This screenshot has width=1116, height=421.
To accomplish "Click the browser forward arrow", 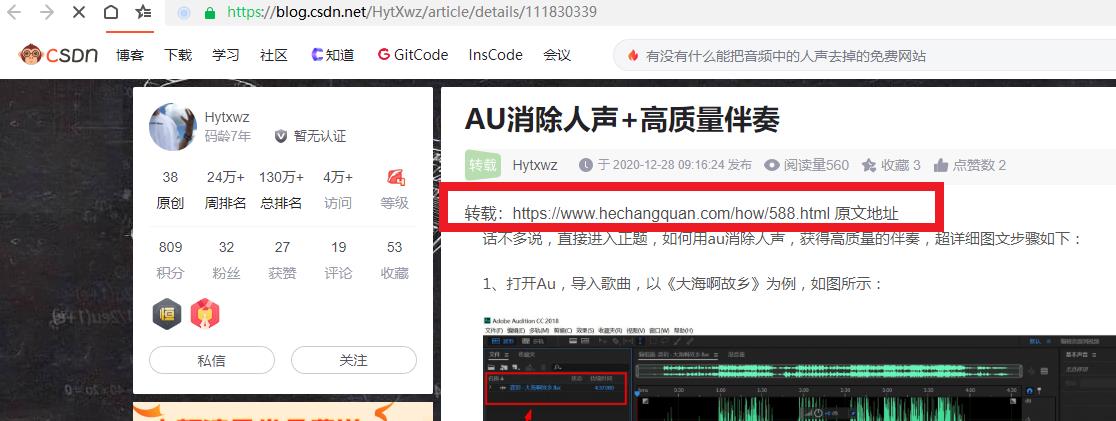I will (46, 12).
